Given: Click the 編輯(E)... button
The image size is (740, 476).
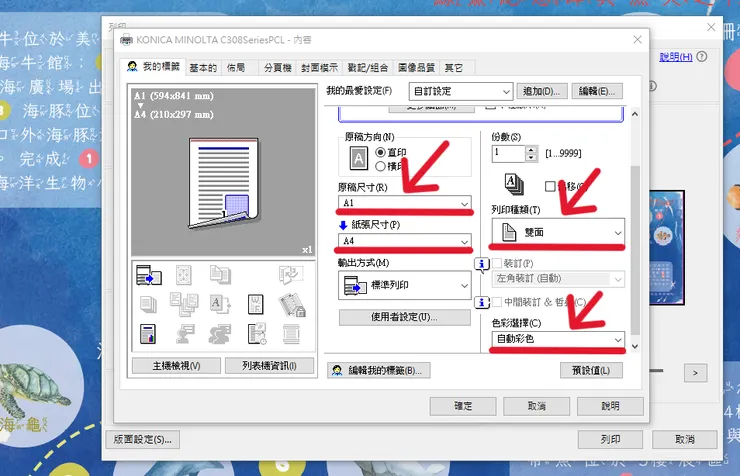Looking at the screenshot, I should coord(597,91).
